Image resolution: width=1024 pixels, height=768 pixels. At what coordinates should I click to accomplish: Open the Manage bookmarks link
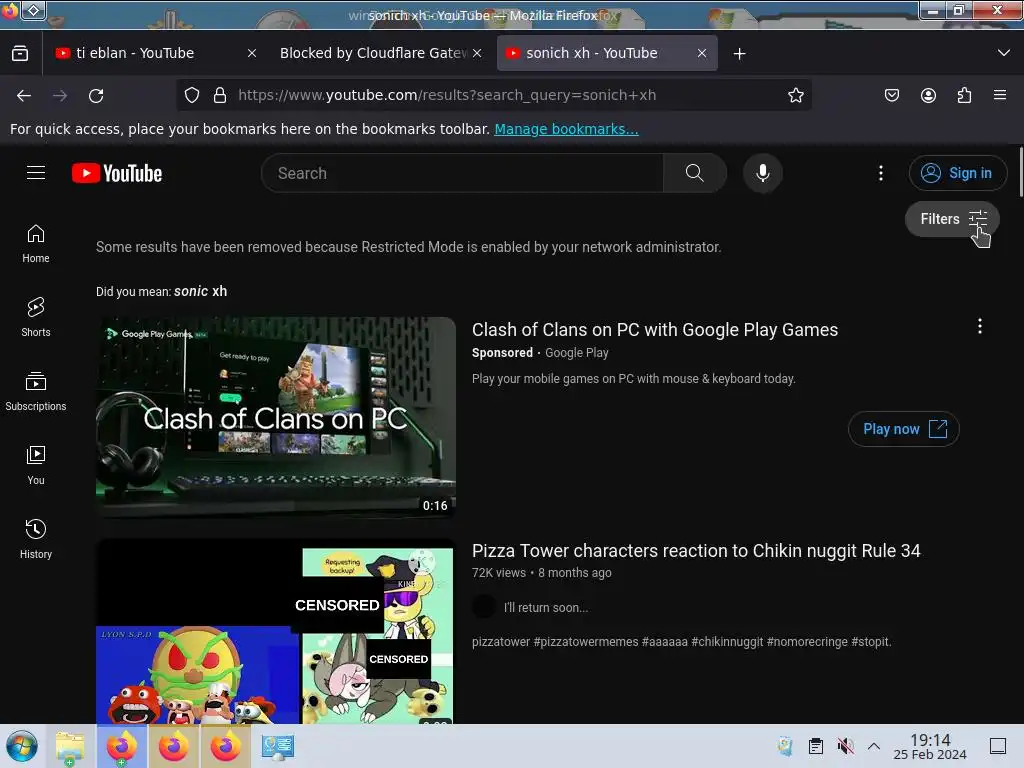tap(566, 129)
